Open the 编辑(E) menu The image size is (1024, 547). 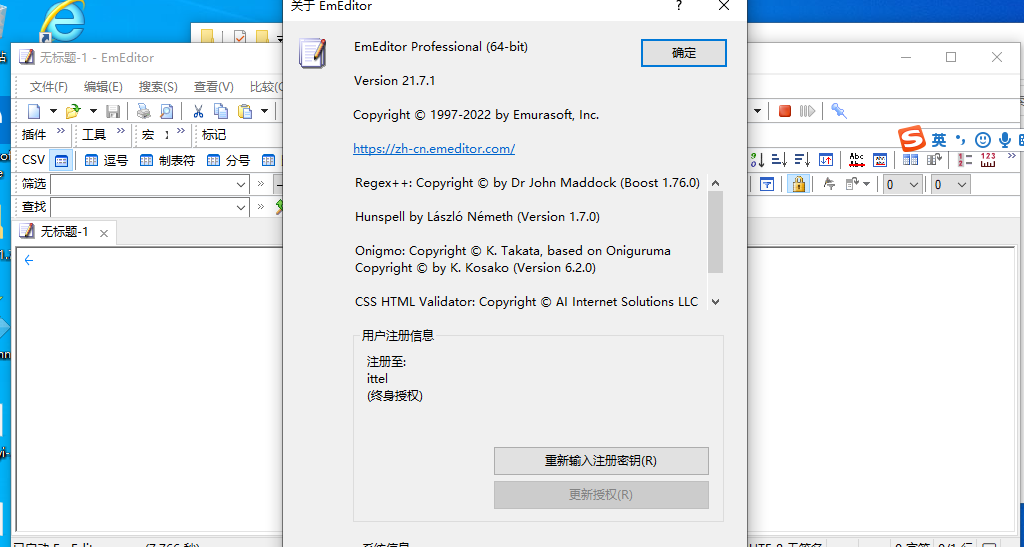point(103,87)
